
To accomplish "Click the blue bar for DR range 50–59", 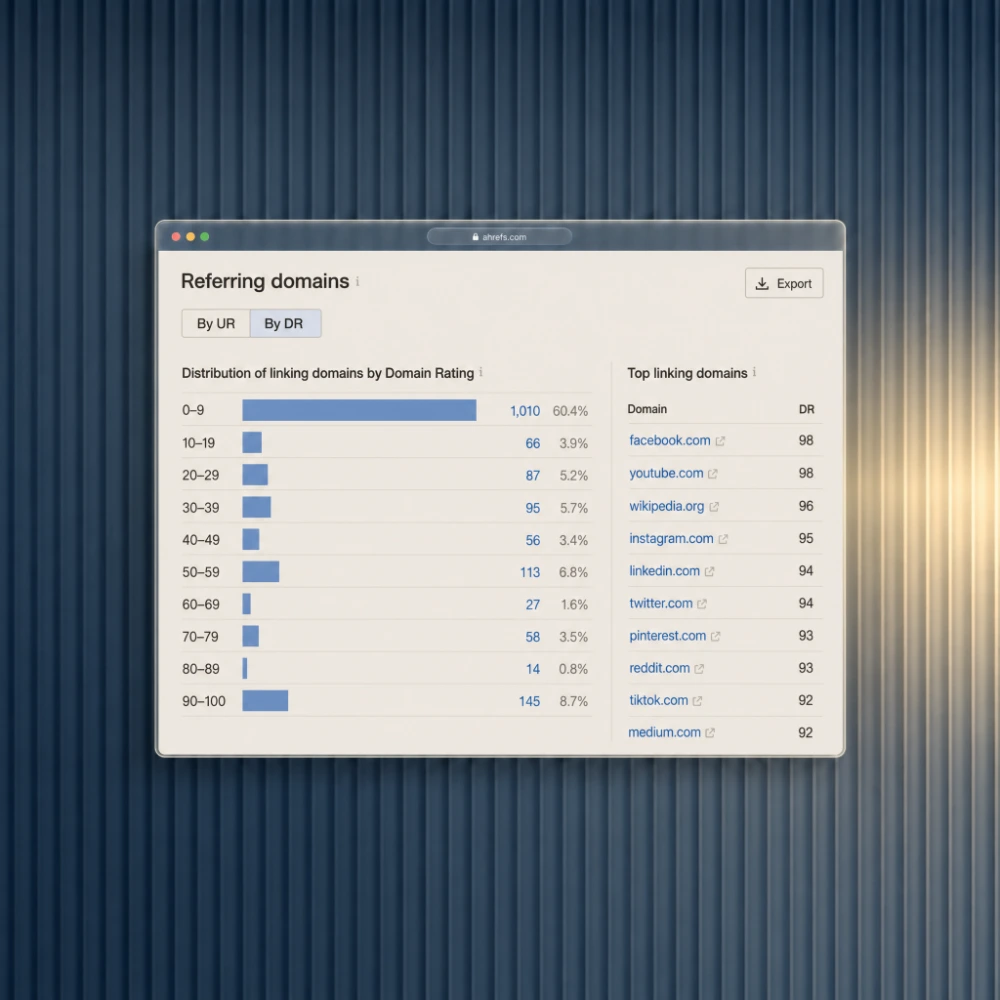I will (261, 571).
